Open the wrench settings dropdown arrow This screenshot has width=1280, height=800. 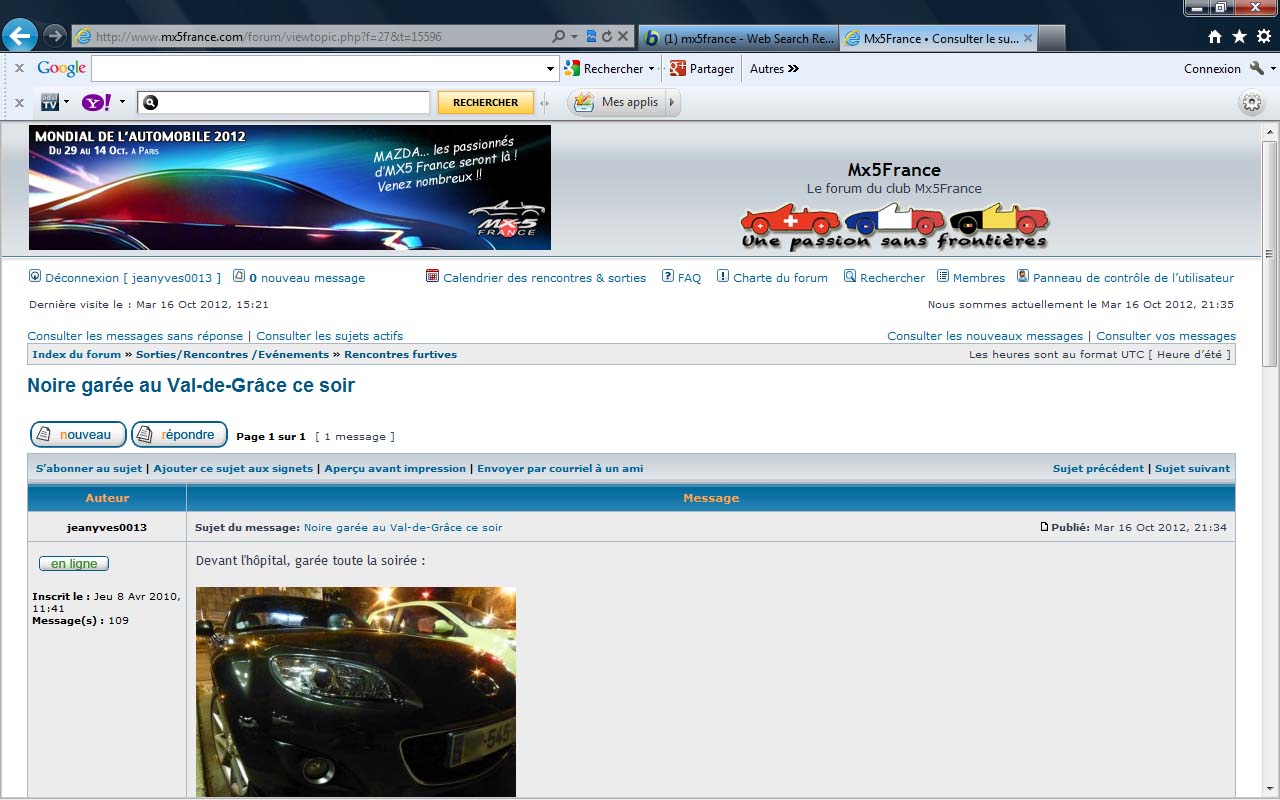pos(1273,69)
